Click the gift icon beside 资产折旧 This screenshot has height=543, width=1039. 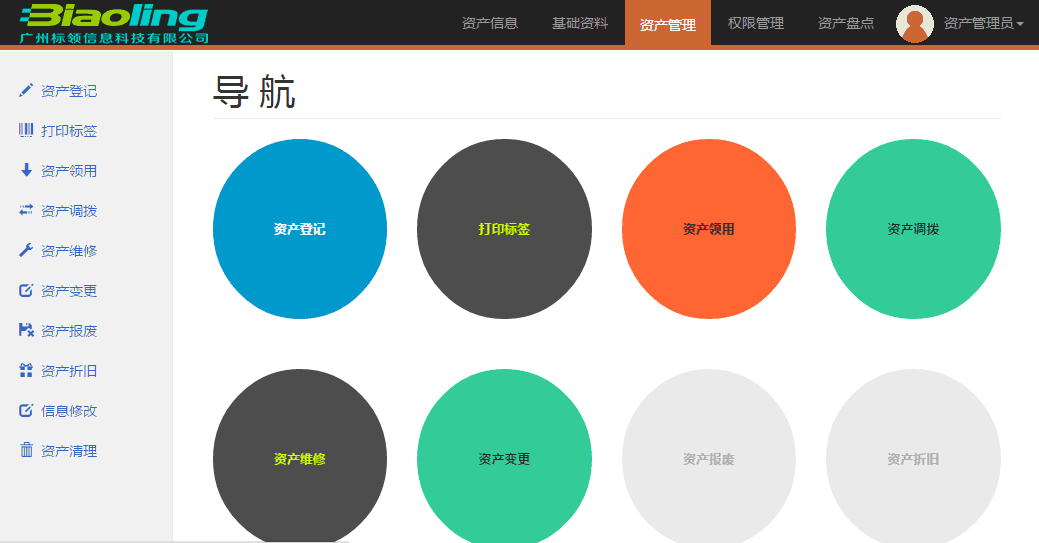tap(26, 371)
